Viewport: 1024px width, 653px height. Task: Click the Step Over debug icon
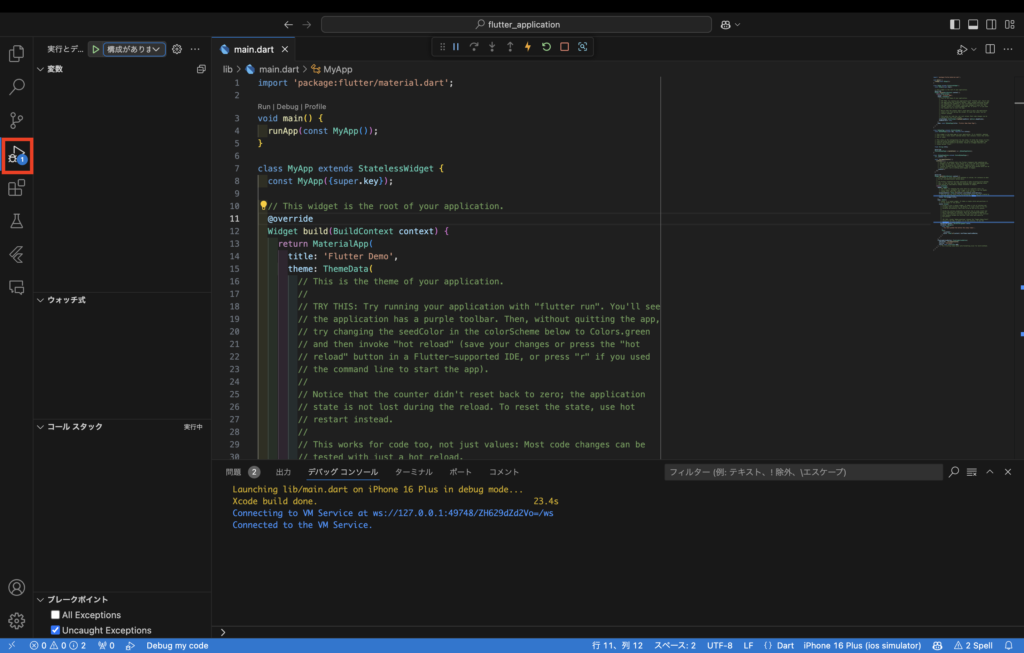point(474,46)
